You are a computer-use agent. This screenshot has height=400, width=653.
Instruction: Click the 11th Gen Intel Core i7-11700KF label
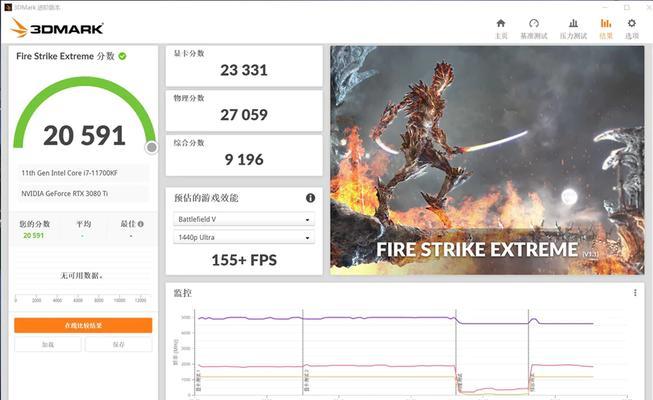tap(70, 173)
